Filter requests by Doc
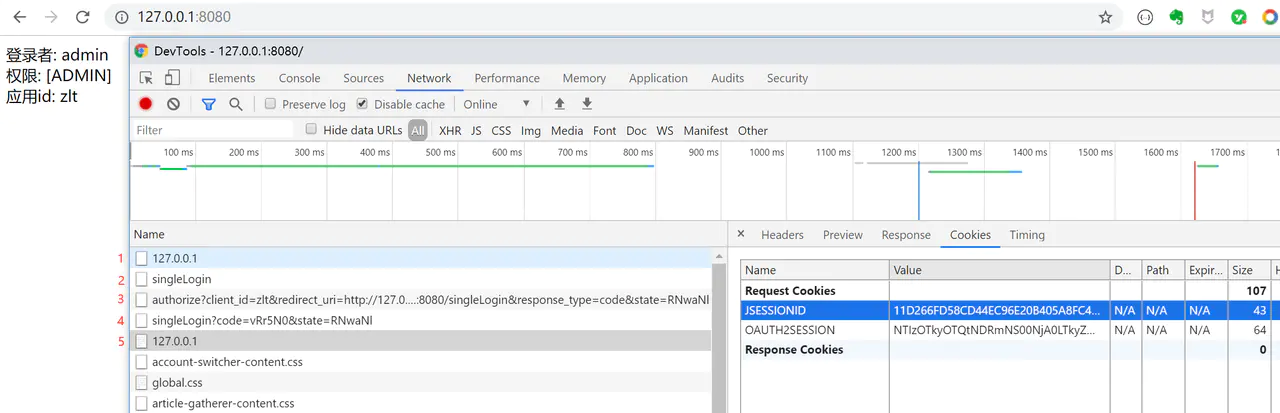This screenshot has height=413, width=1280. pos(636,130)
